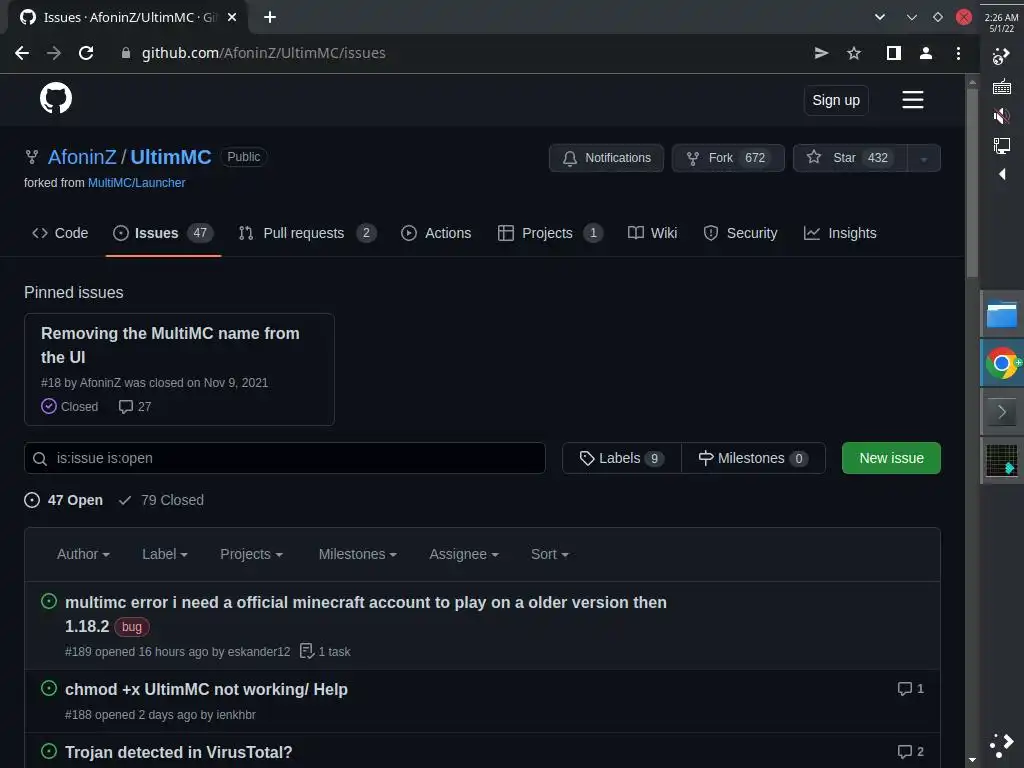
Task: Expand the shelf chevron arrow
Action: (x=1002, y=411)
